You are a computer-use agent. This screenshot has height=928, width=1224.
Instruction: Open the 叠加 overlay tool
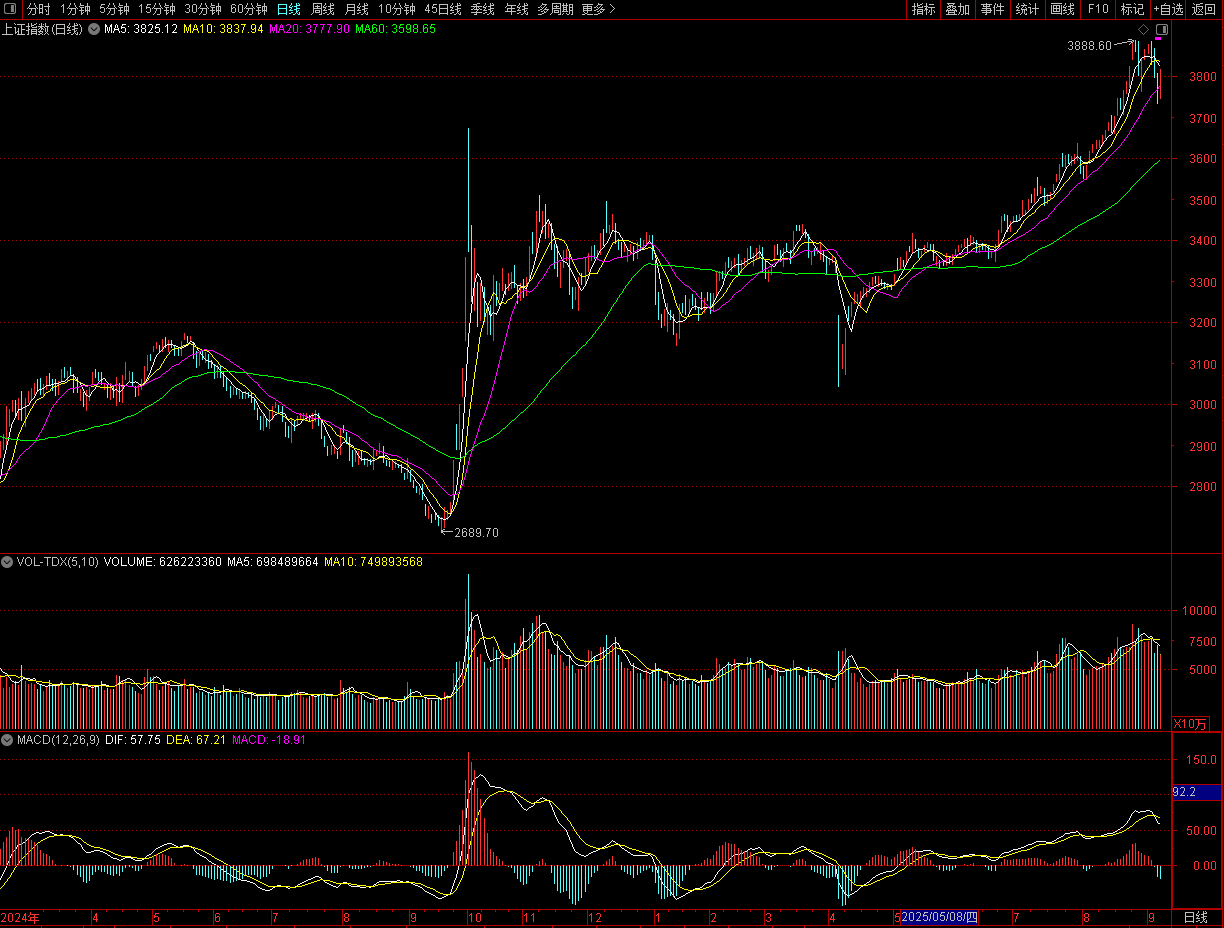click(x=958, y=9)
